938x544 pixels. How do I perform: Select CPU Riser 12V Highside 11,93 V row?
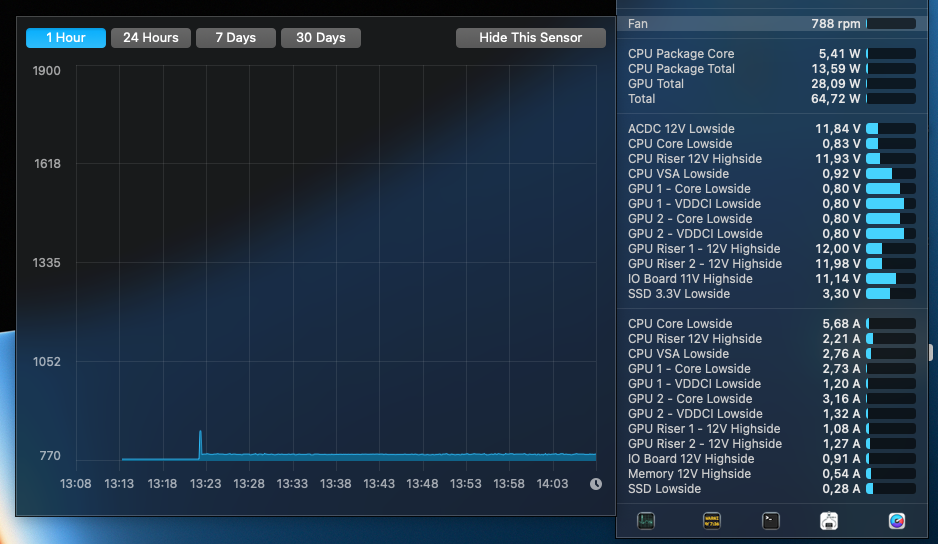pyautogui.click(x=772, y=159)
